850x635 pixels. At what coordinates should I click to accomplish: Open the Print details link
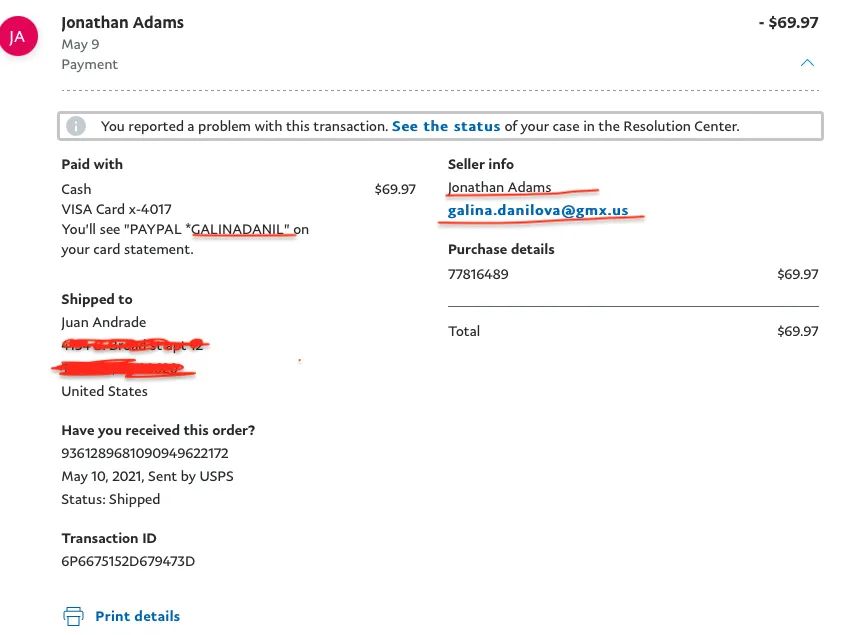click(x=137, y=617)
